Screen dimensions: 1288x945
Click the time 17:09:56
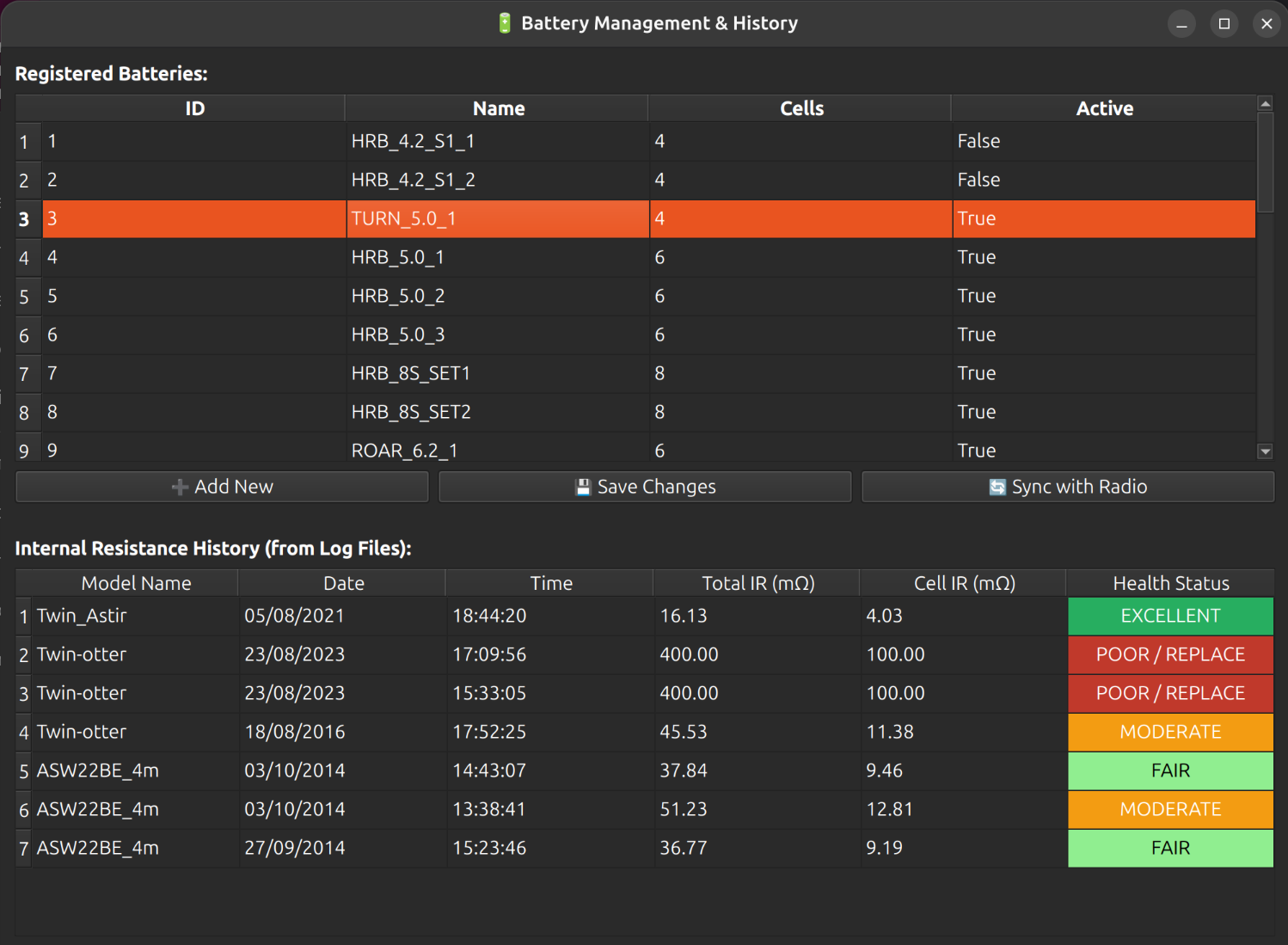[x=550, y=654]
